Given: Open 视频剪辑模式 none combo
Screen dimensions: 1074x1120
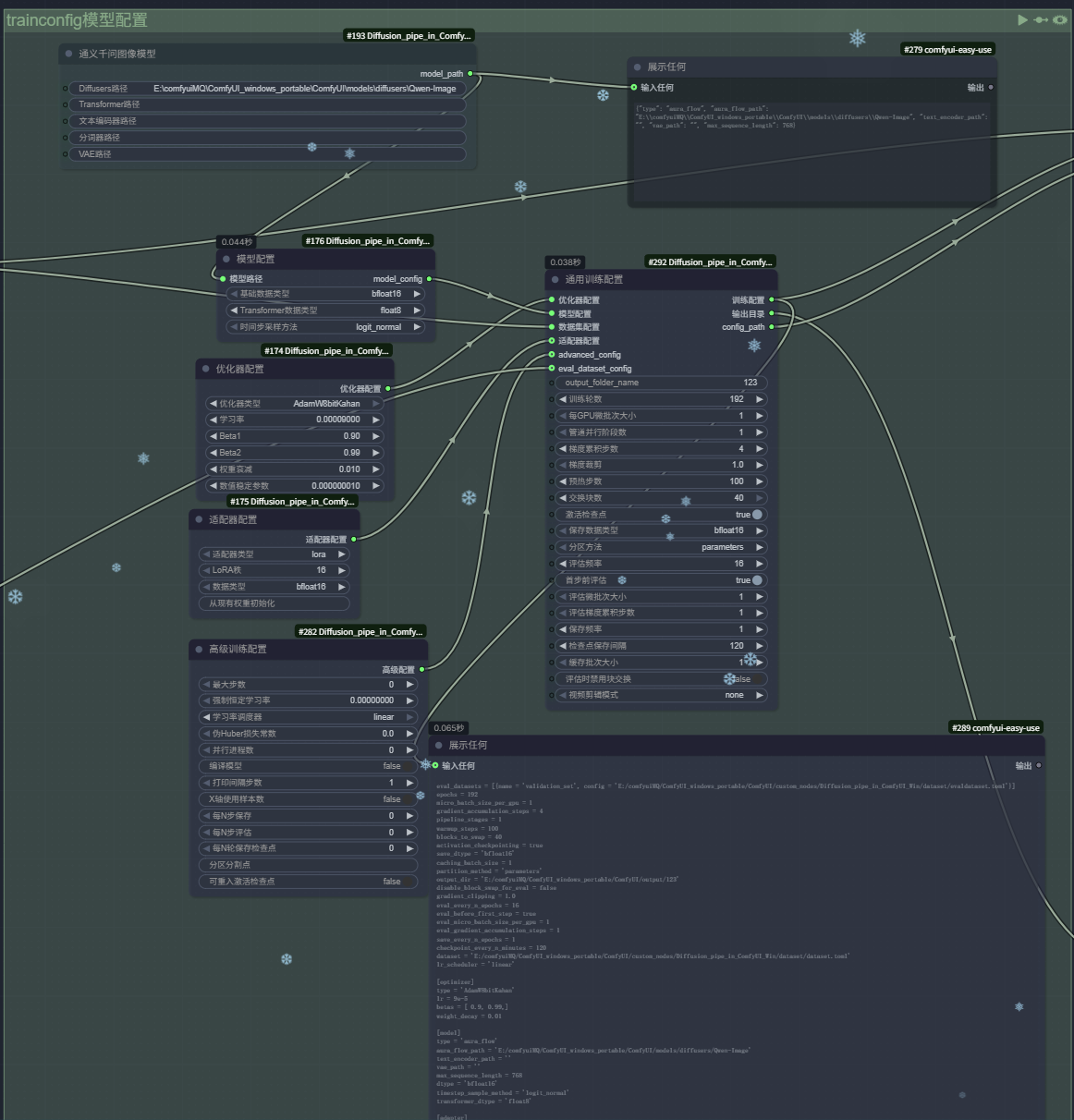Looking at the screenshot, I should [x=661, y=695].
